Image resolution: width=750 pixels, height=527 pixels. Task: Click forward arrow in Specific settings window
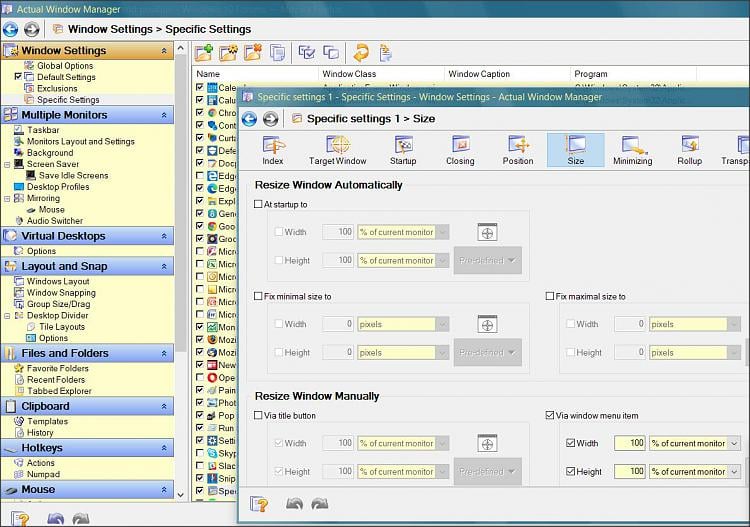tap(271, 119)
